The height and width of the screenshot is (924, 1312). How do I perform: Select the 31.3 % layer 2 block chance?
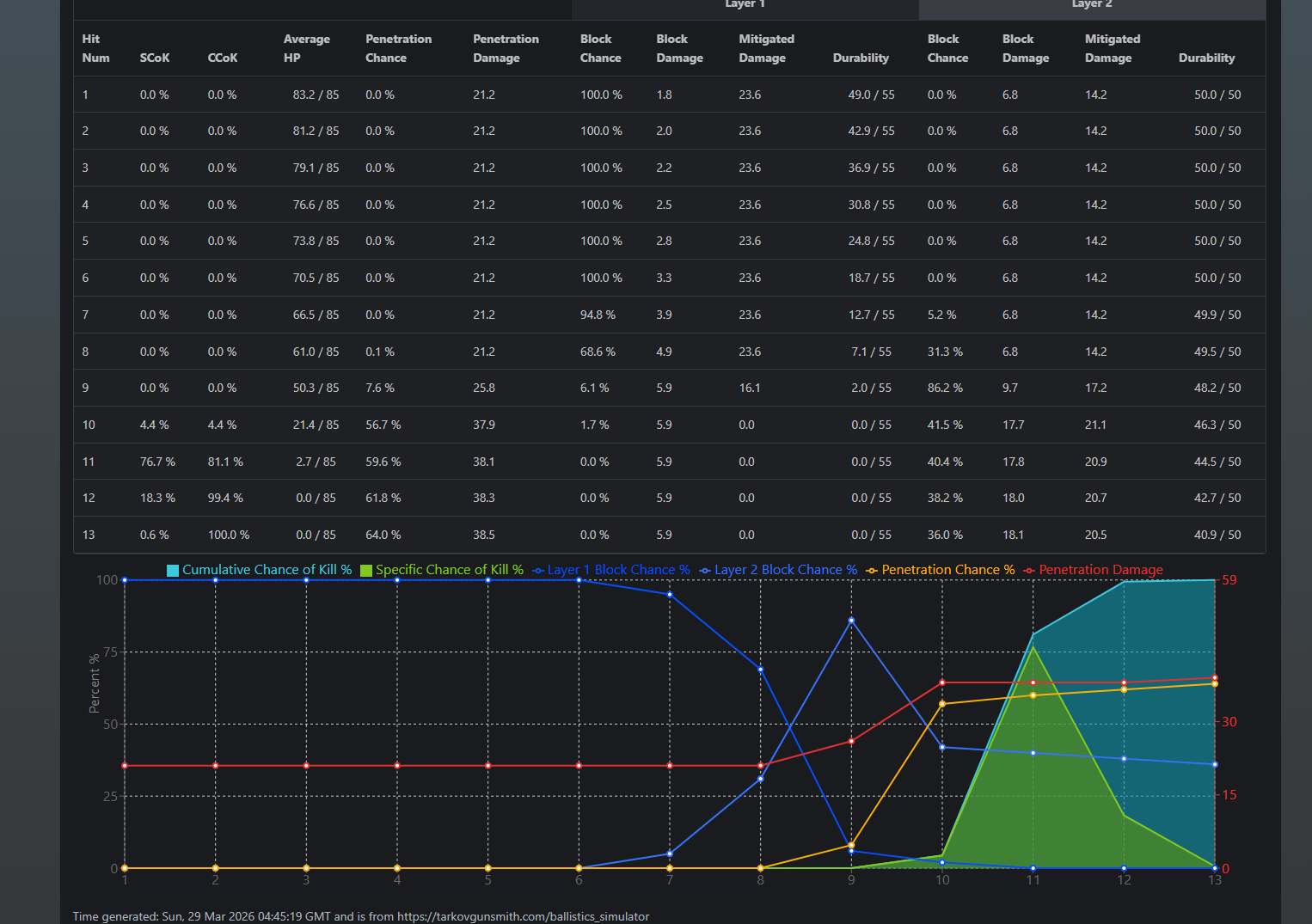pyautogui.click(x=945, y=352)
